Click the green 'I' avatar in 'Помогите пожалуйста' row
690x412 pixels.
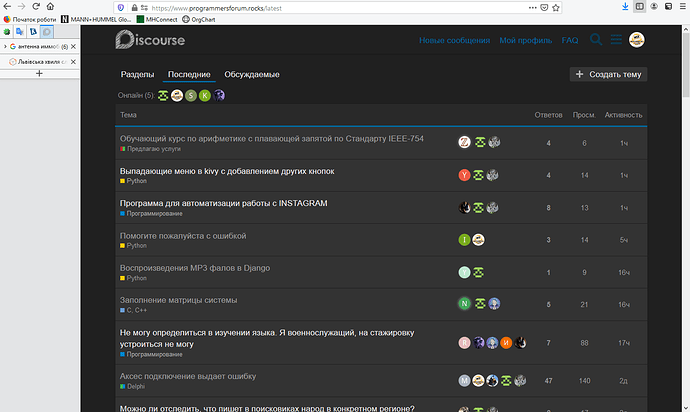(464, 240)
